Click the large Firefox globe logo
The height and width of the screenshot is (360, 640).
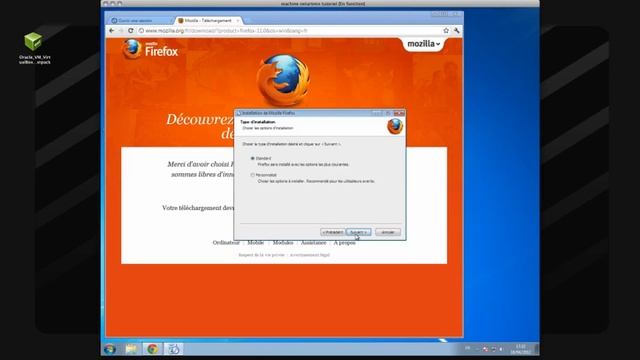click(283, 80)
